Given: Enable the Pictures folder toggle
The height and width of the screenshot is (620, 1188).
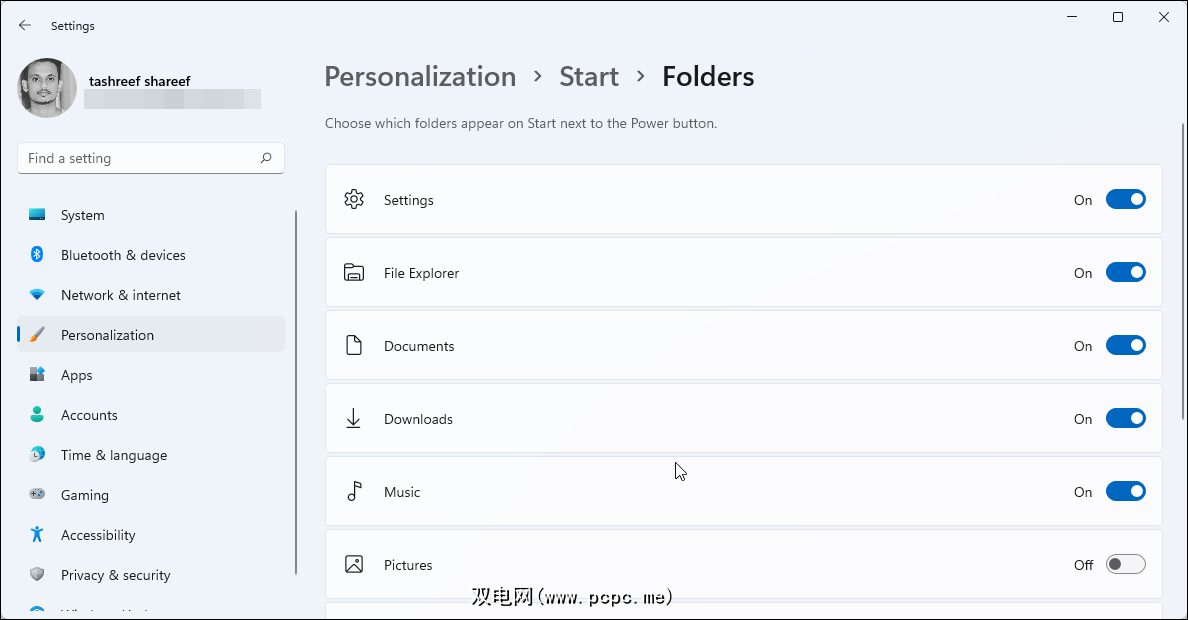Looking at the screenshot, I should [x=1125, y=565].
